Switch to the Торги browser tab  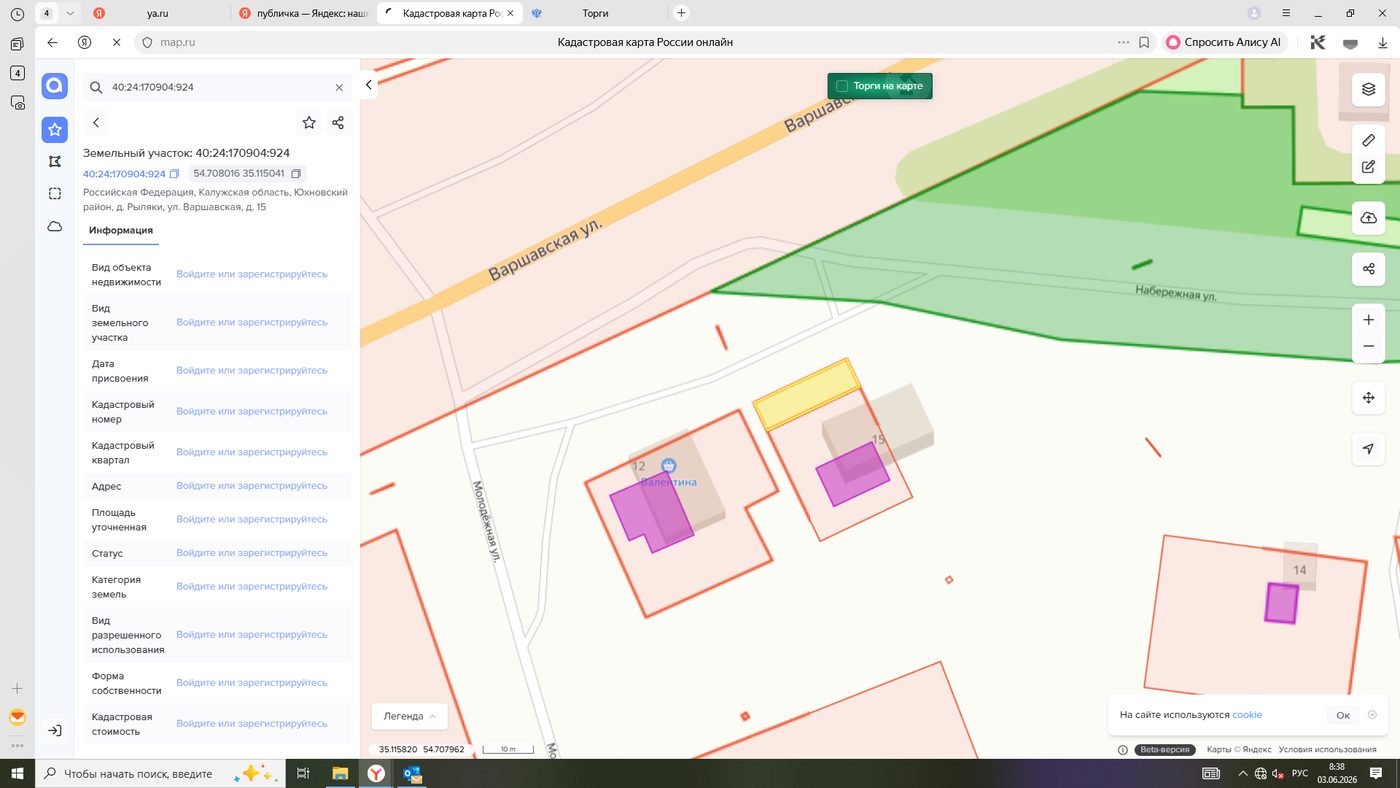point(595,13)
